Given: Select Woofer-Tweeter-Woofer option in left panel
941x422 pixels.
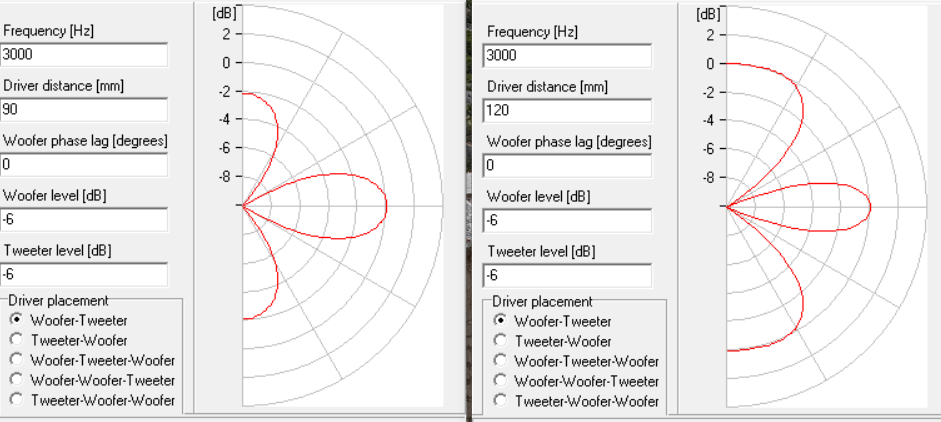Looking at the screenshot, I should tap(16, 360).
